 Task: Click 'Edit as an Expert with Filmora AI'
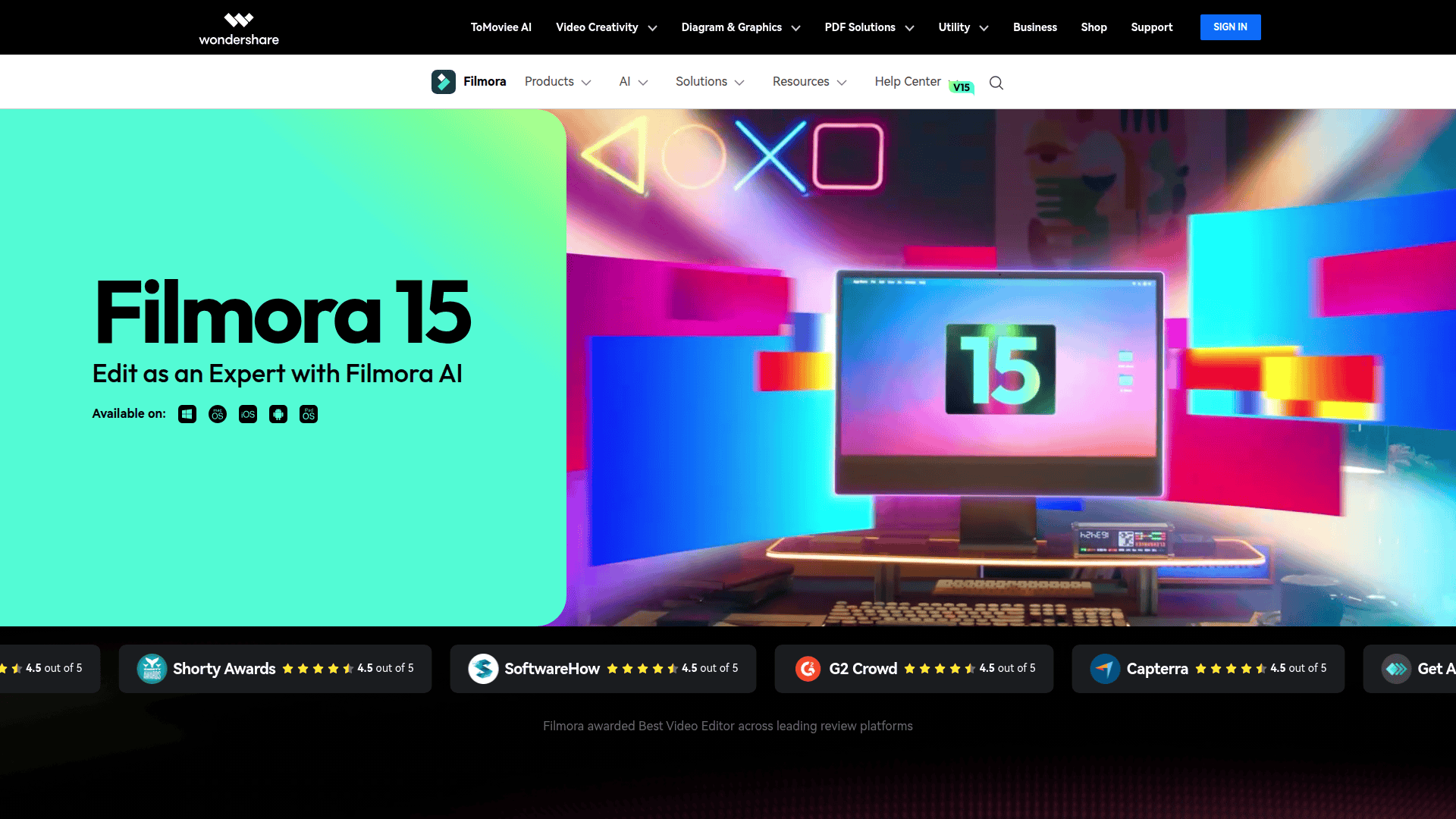pos(278,374)
